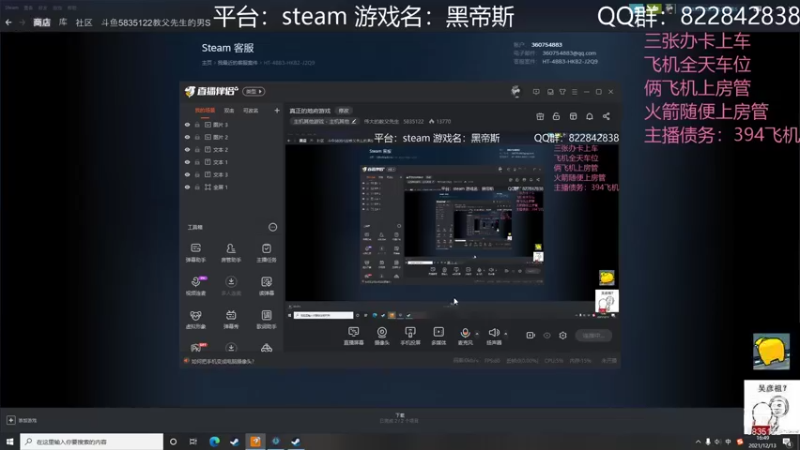Click the bell notification icon
Screen dimensions: 800x450
coord(589,116)
